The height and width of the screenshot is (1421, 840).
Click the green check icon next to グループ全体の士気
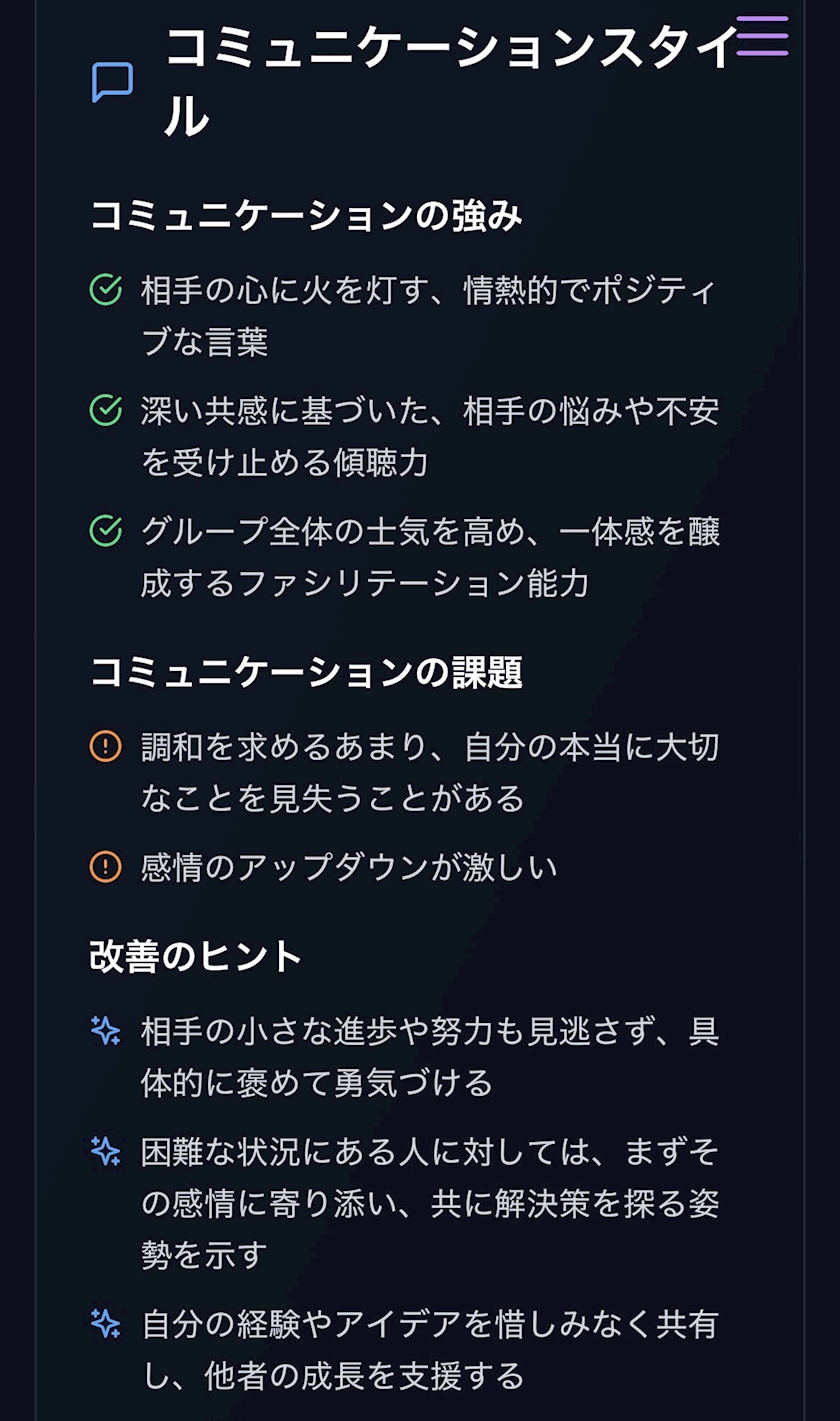pos(106,531)
